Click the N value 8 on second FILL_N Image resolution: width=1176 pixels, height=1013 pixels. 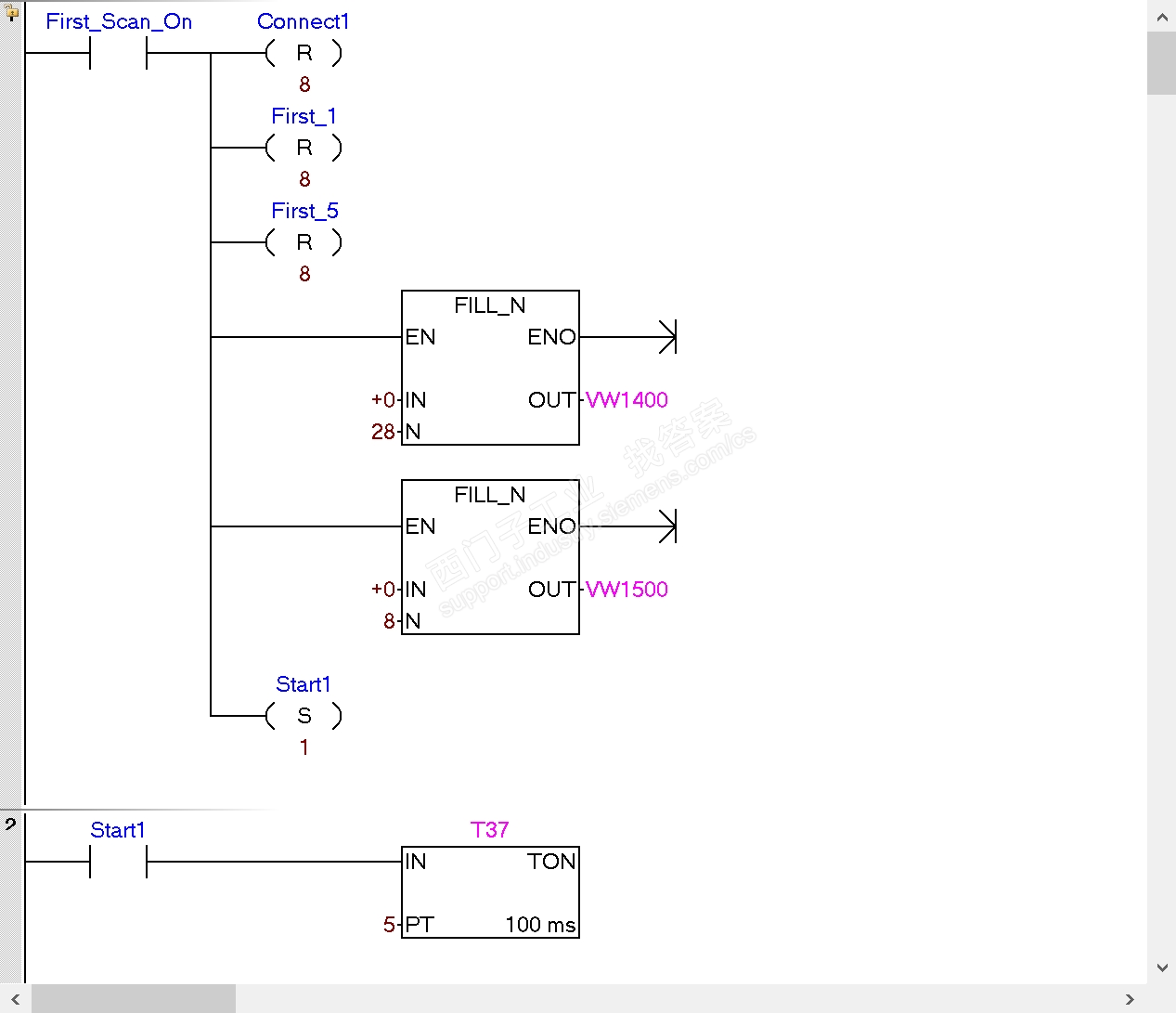390,621
